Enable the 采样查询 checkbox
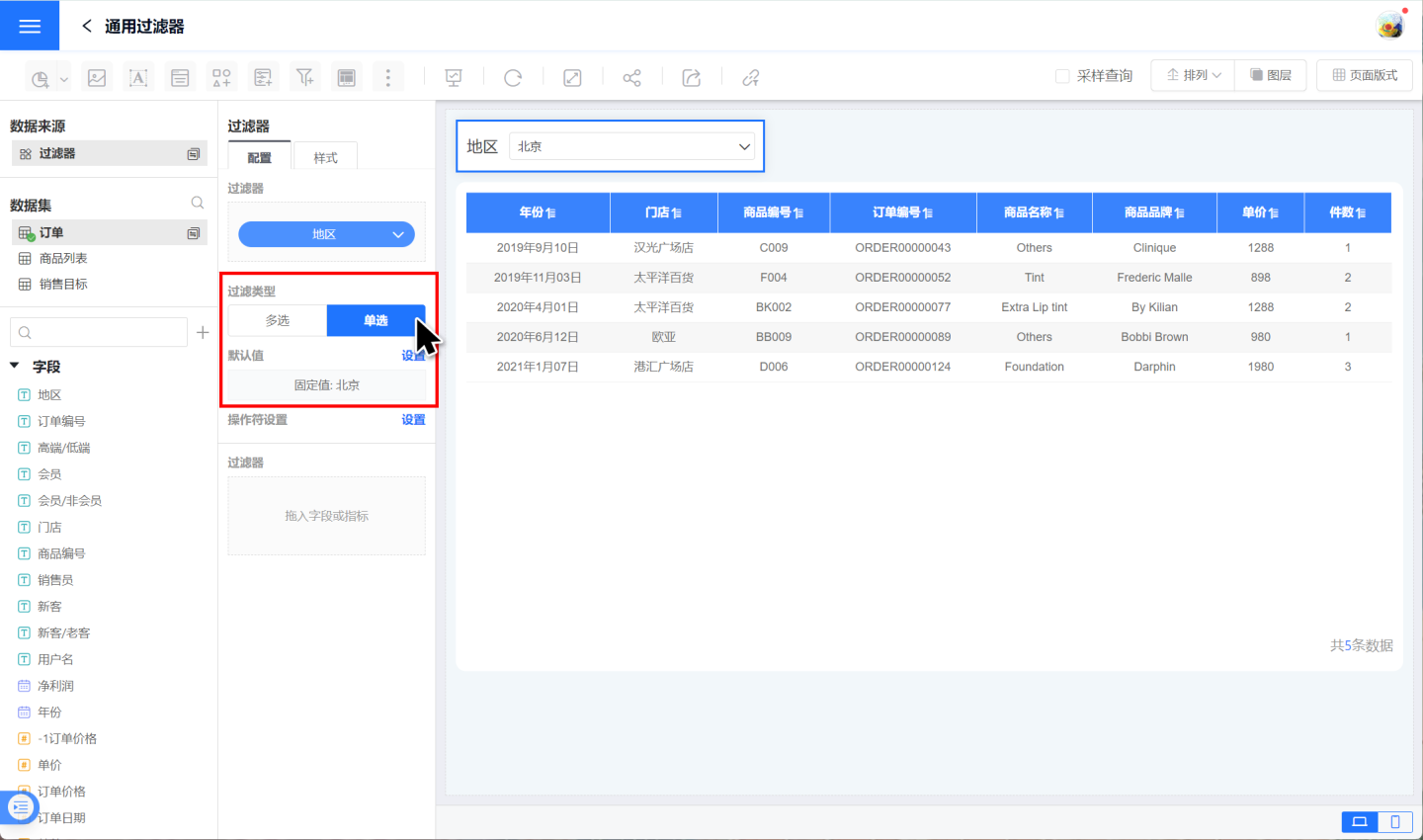The image size is (1423, 840). click(1062, 76)
